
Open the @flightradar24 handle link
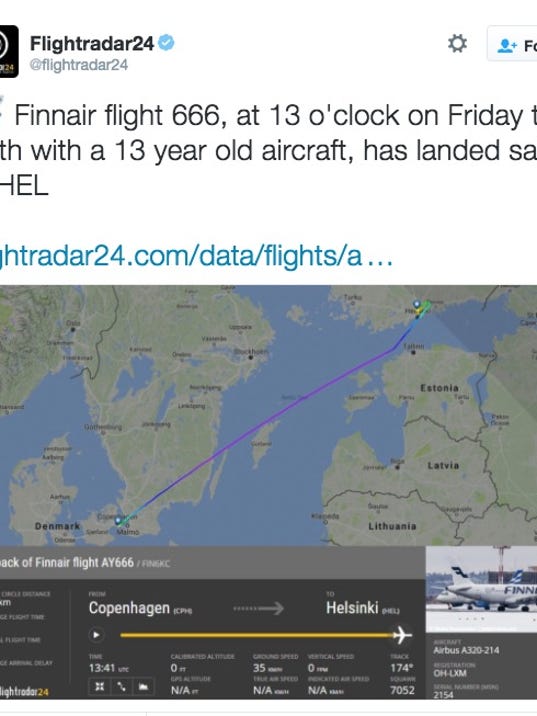pos(79,65)
